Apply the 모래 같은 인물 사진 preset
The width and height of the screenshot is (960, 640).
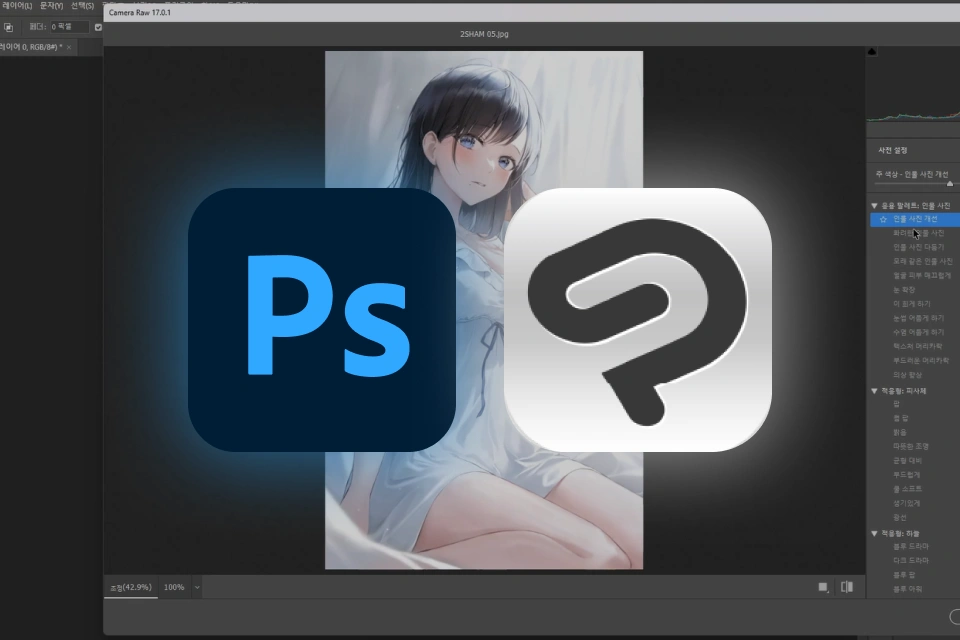tap(923, 262)
